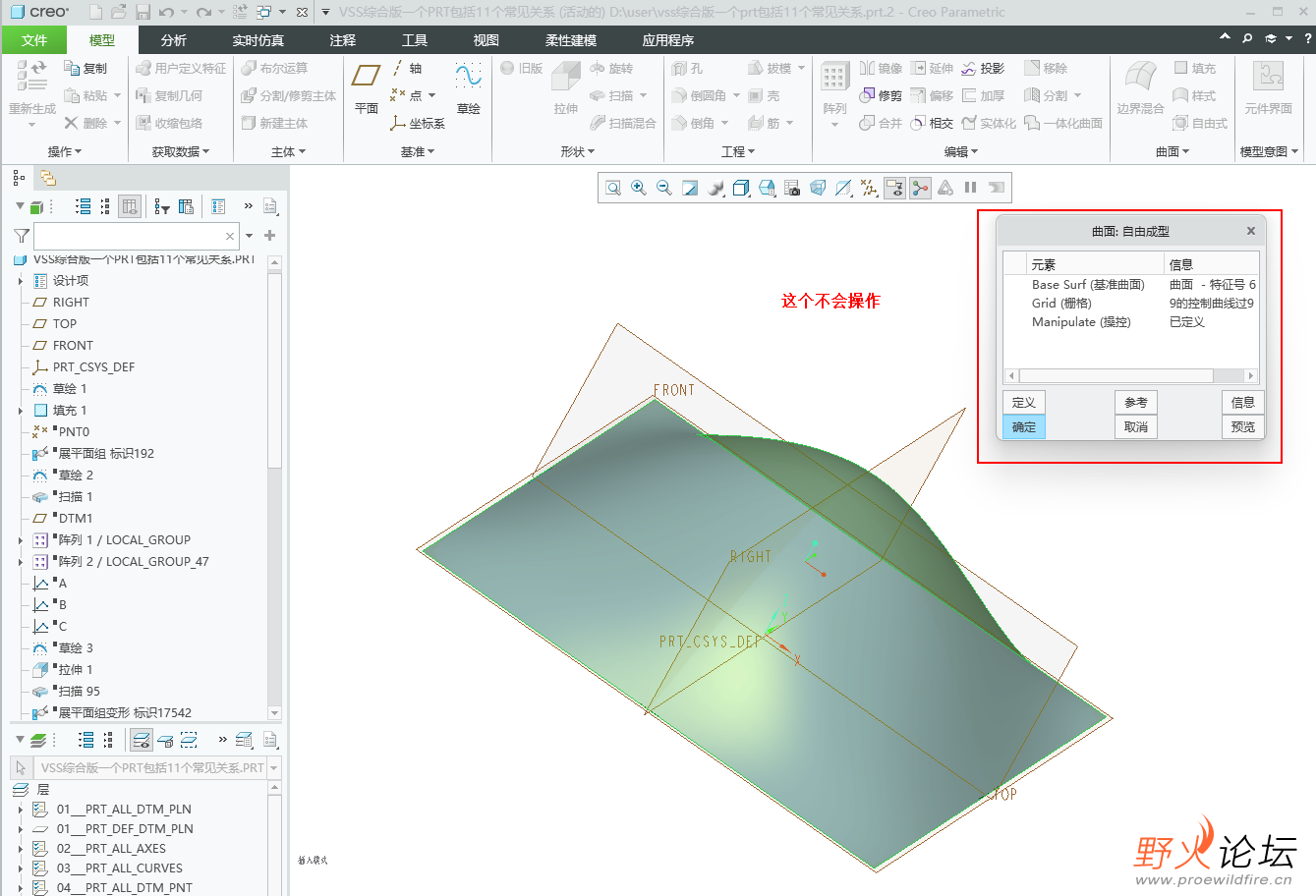The image size is (1316, 896).
Task: Switch to the 柔性建模 ribbon tab
Action: click(571, 40)
